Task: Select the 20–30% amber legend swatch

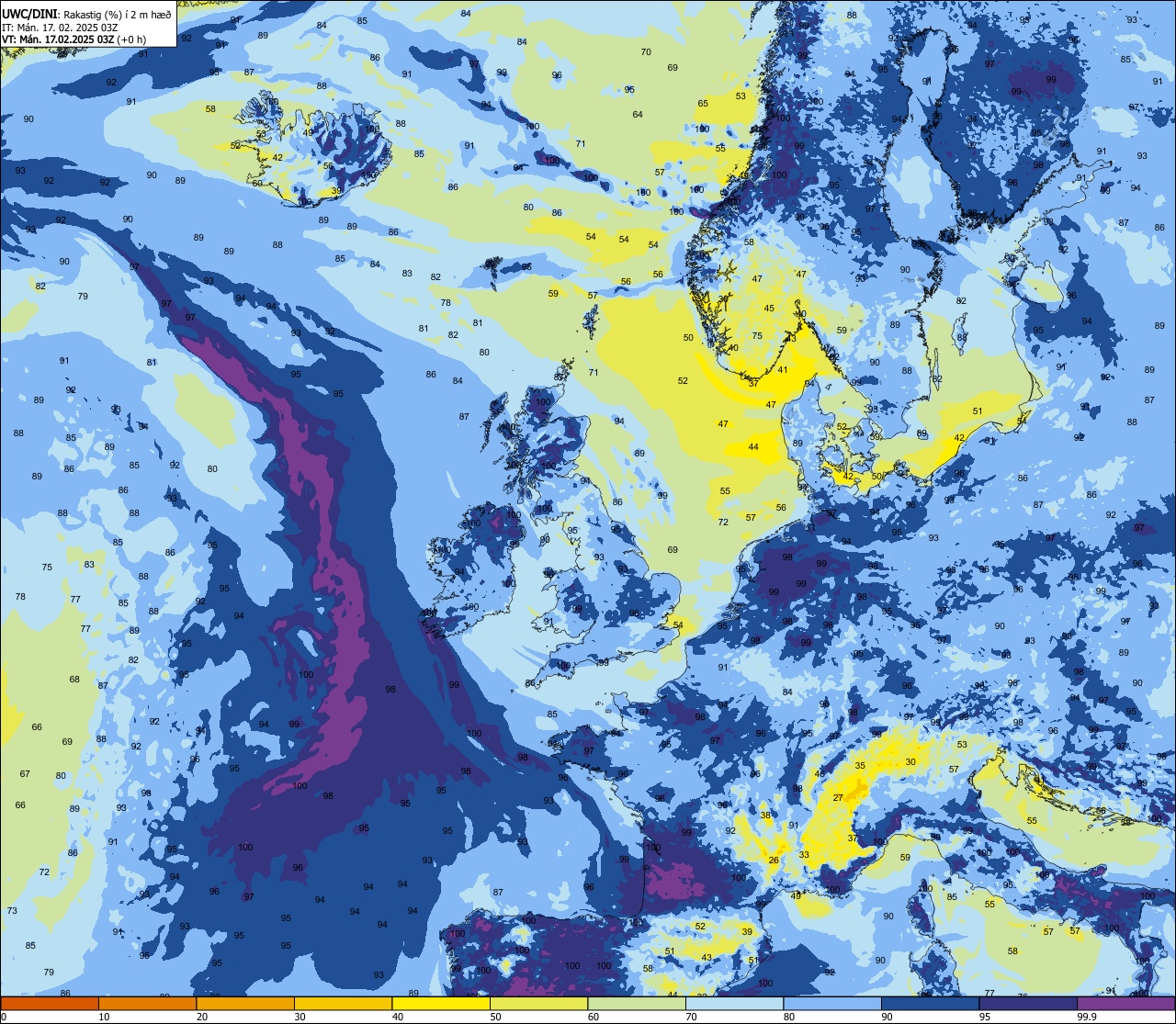Action: 245,1003
